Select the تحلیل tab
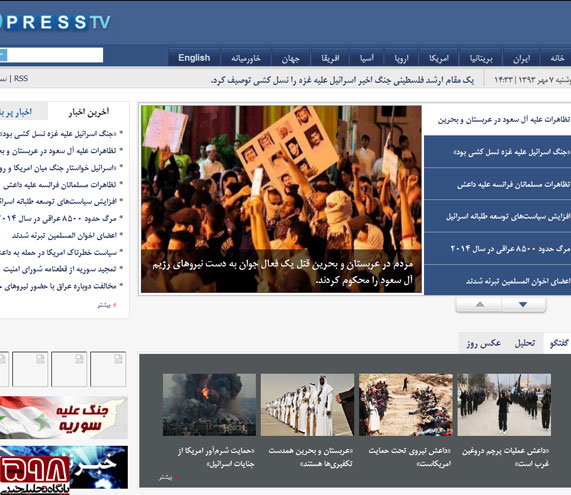The width and height of the screenshot is (571, 495). tap(525, 343)
